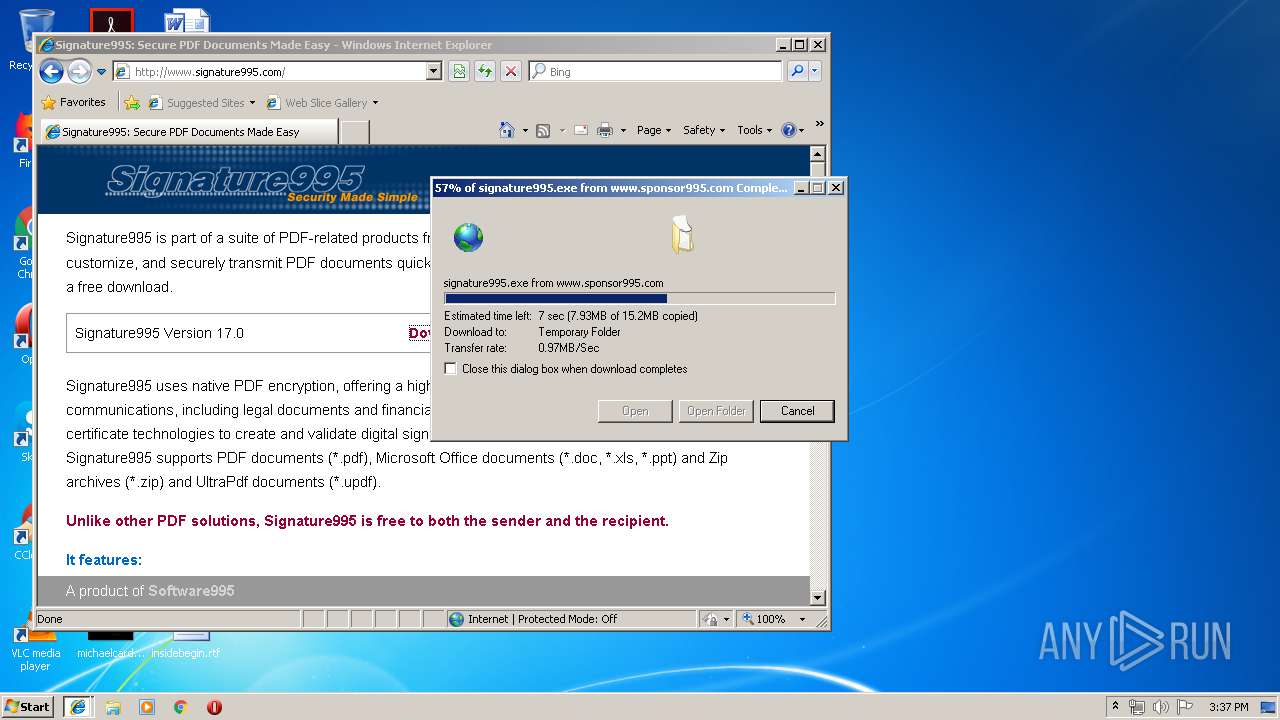Expand the Print options dropdown arrow
This screenshot has width=1280, height=720.
pyautogui.click(x=623, y=130)
